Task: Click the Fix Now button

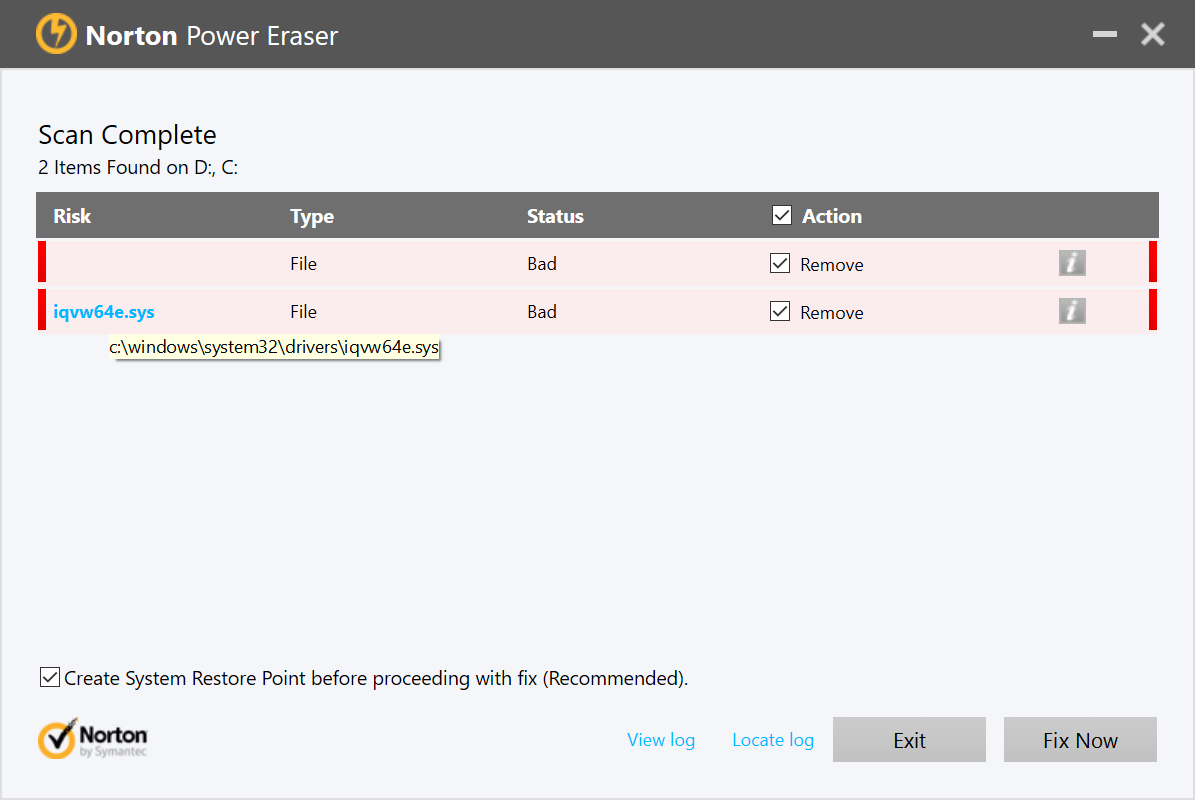Action: tap(1080, 740)
